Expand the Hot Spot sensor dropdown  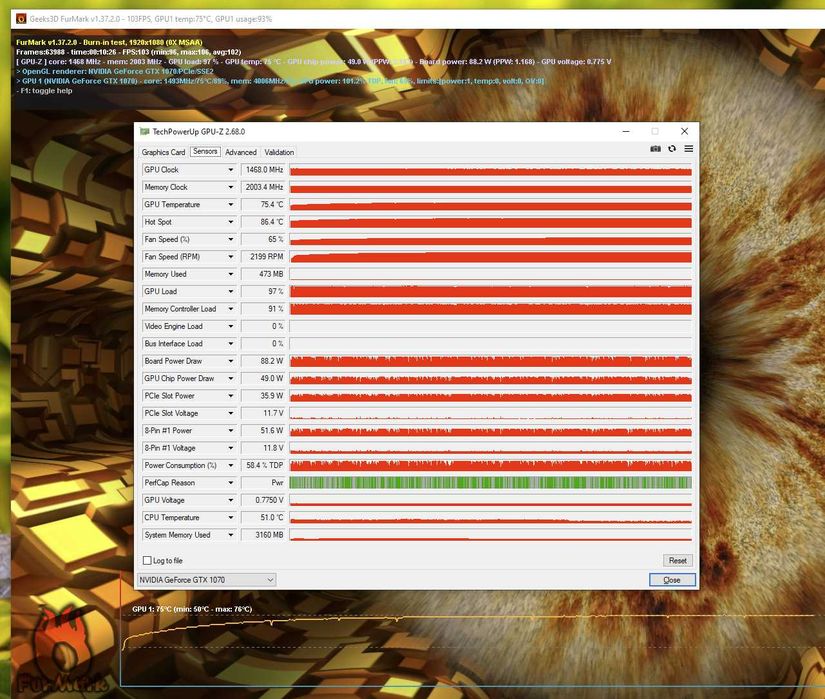pyautogui.click(x=230, y=222)
